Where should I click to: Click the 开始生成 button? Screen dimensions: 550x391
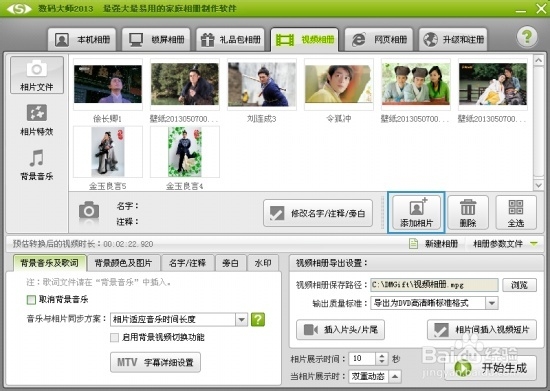click(x=490, y=368)
